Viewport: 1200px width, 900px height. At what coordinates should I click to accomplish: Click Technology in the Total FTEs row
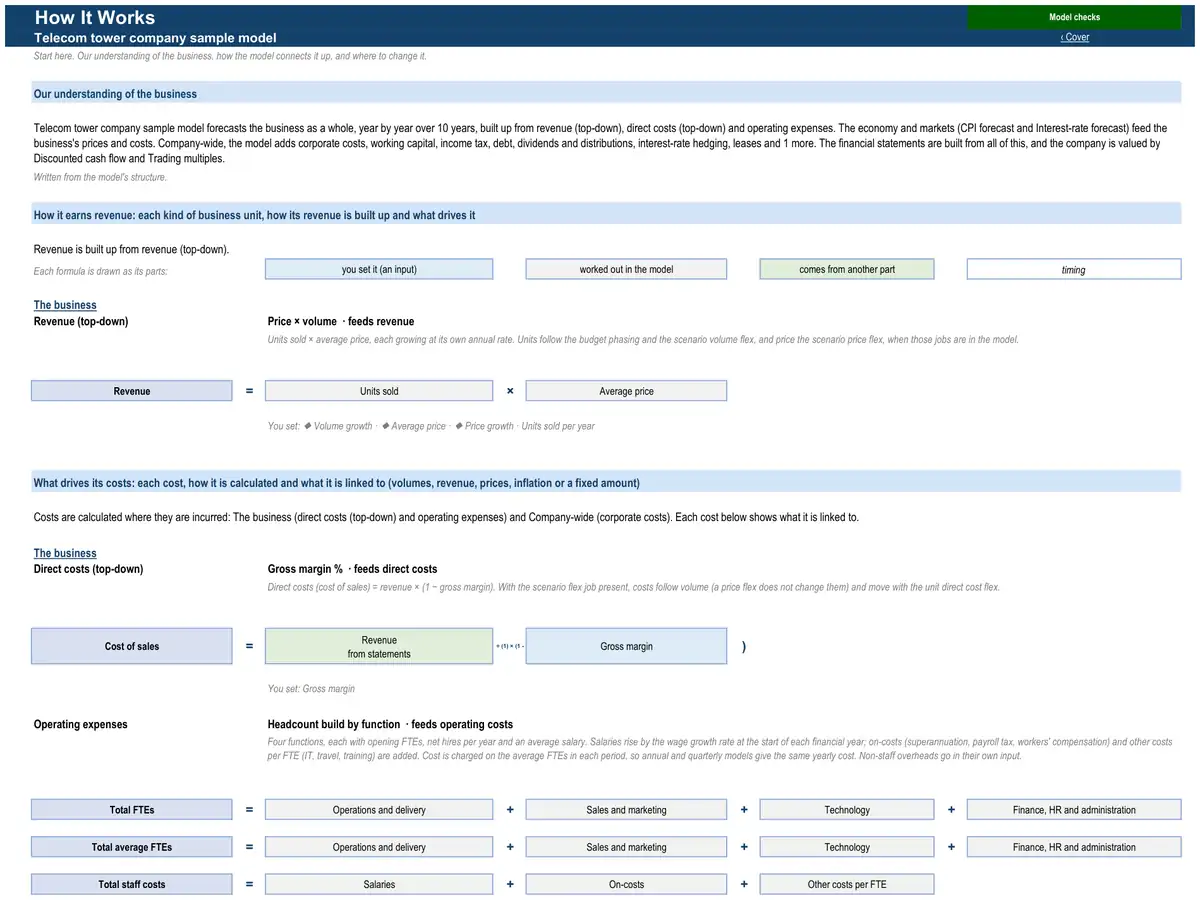847,810
